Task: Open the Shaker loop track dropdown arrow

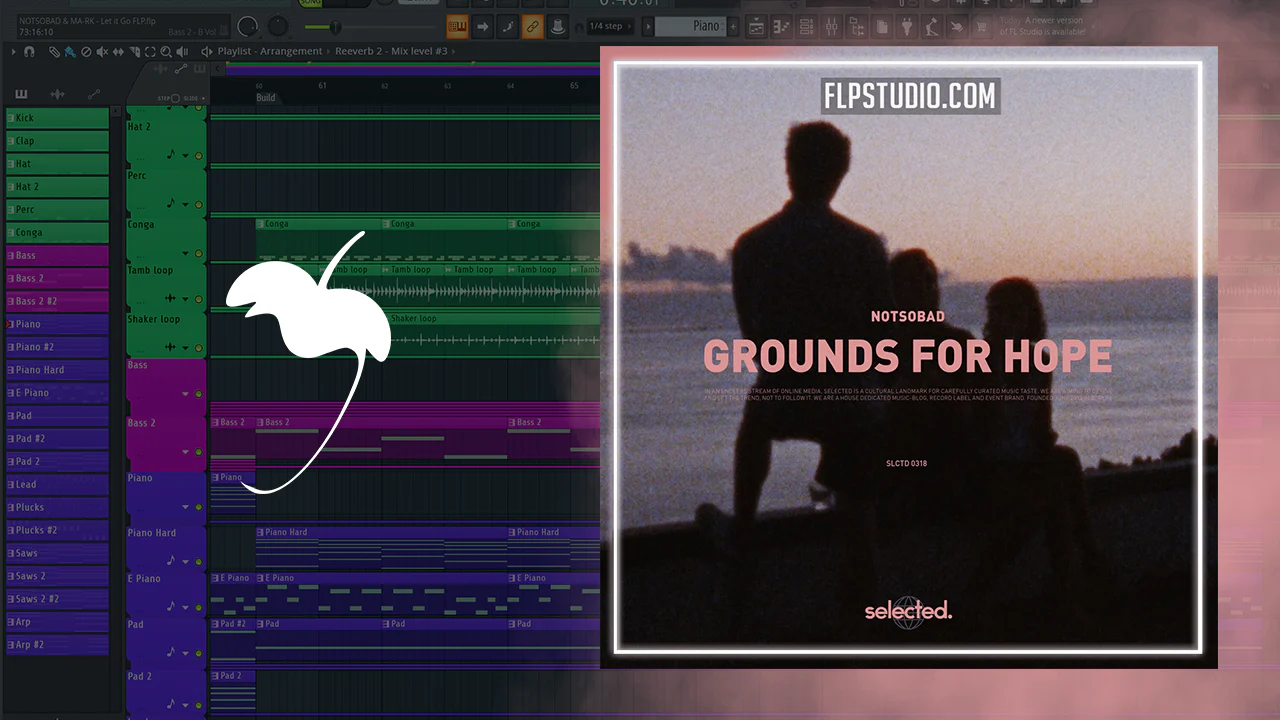Action: [185, 348]
